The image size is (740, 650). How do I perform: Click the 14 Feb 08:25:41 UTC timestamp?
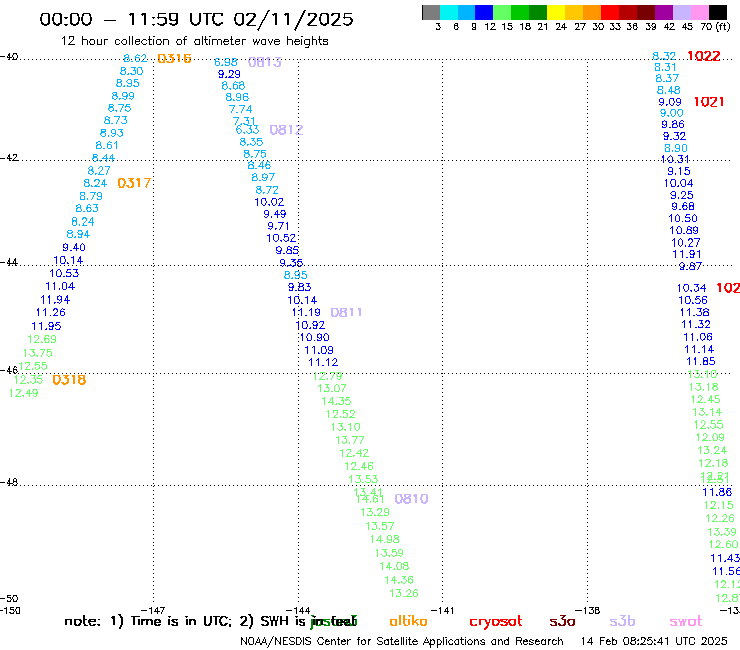(x=654, y=642)
